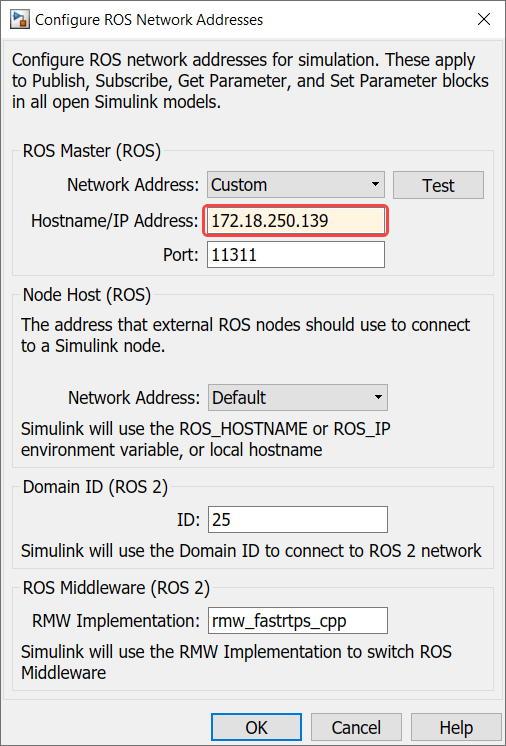Click the Domain ID field showing 25
This screenshot has height=746, width=506.
point(298,520)
